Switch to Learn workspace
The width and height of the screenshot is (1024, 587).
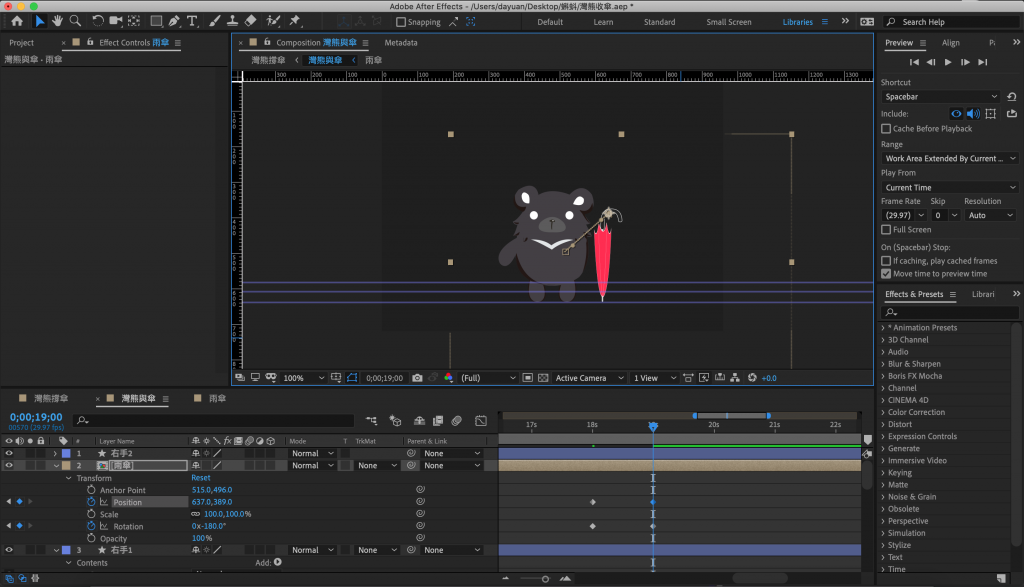[x=603, y=22]
